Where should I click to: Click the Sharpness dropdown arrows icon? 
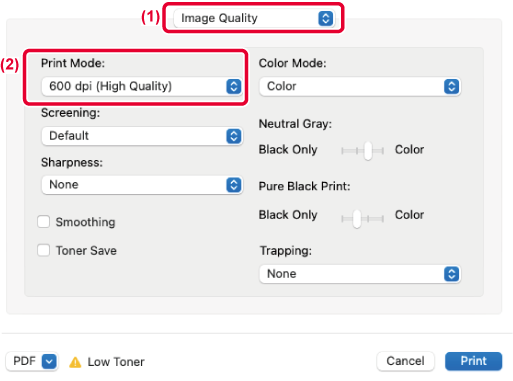(234, 185)
